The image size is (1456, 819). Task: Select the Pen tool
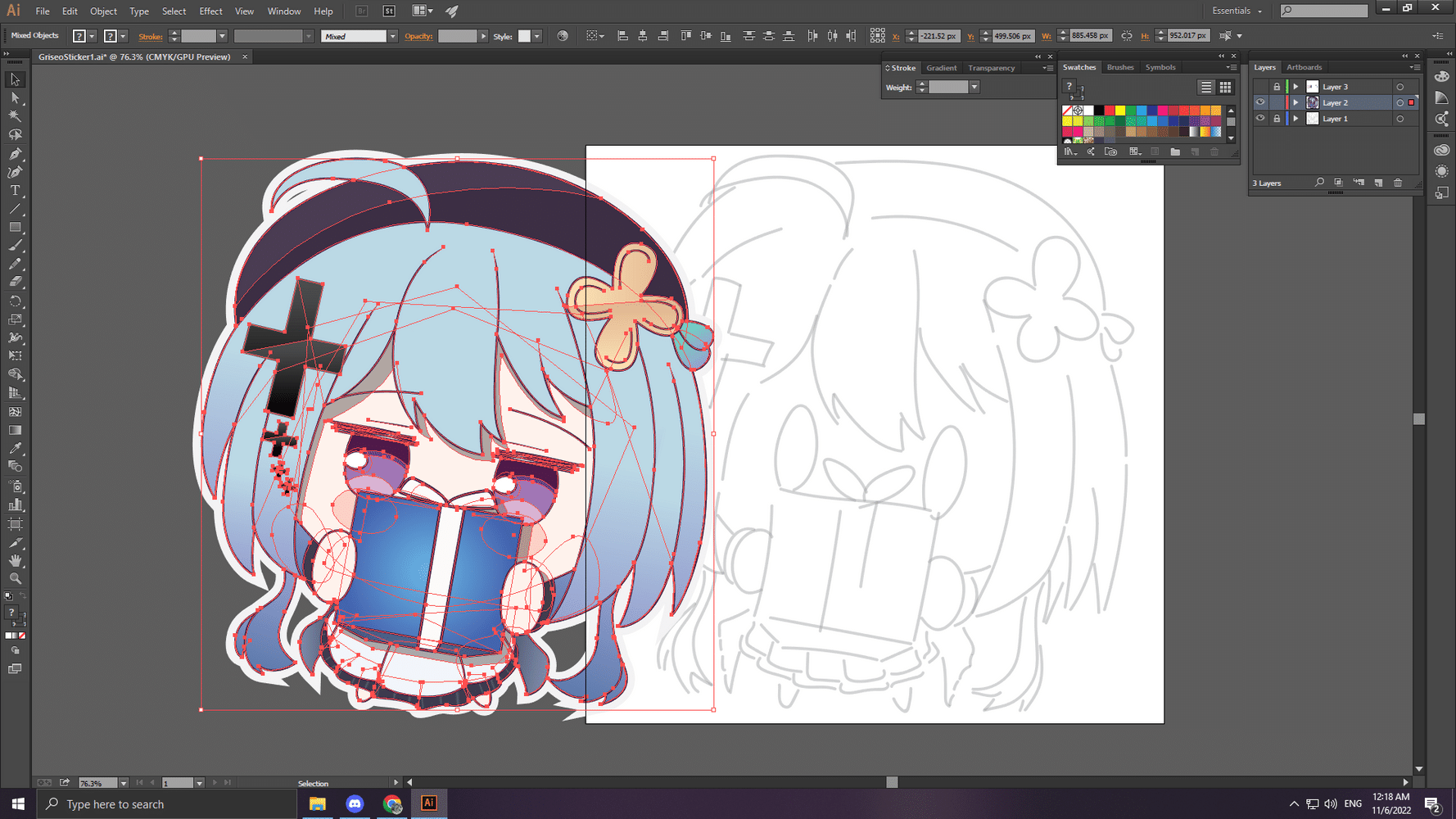tap(15, 154)
